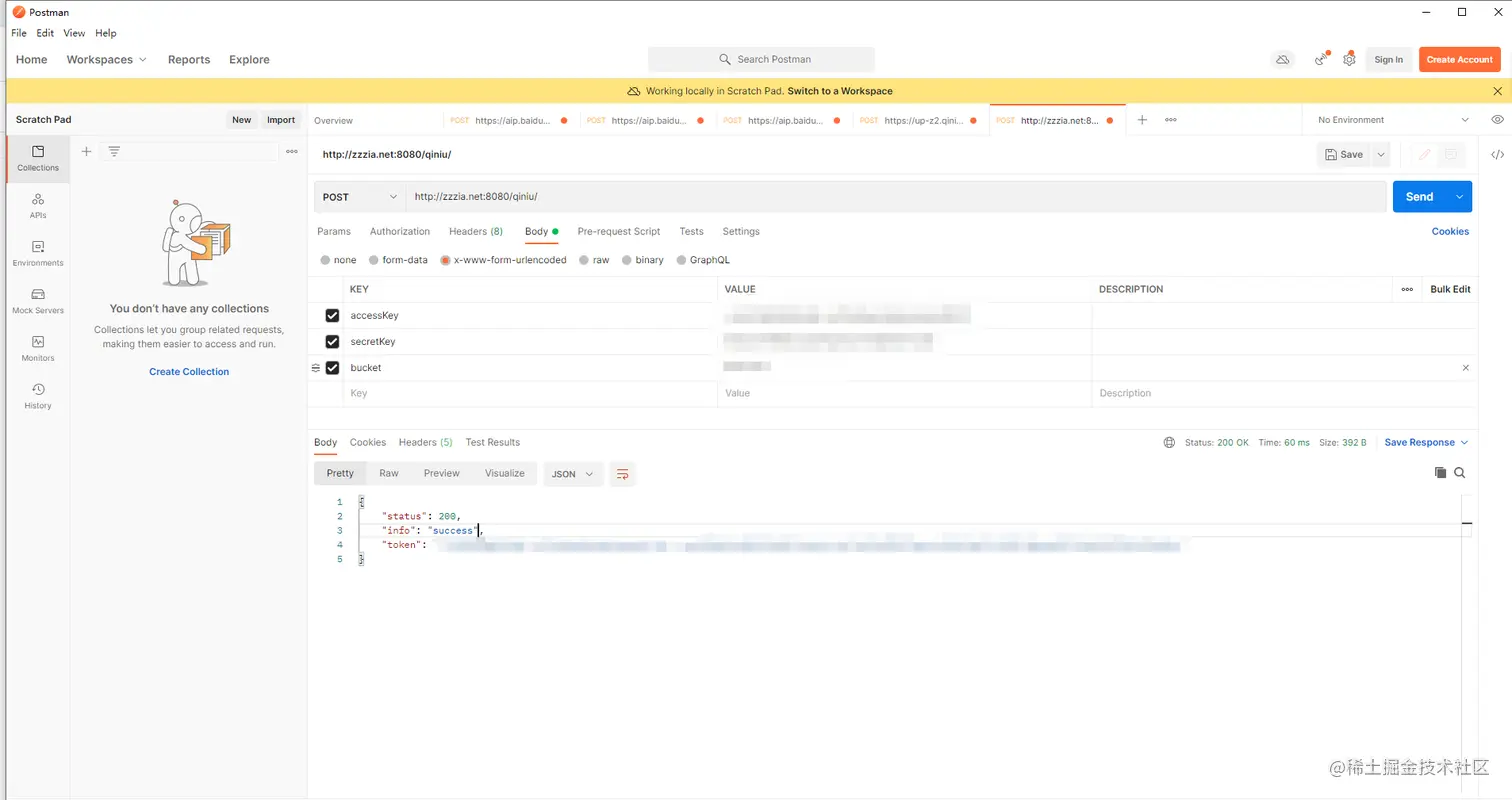The height and width of the screenshot is (800, 1512).
Task: Open the Monitors sidebar panel
Action: 38,348
